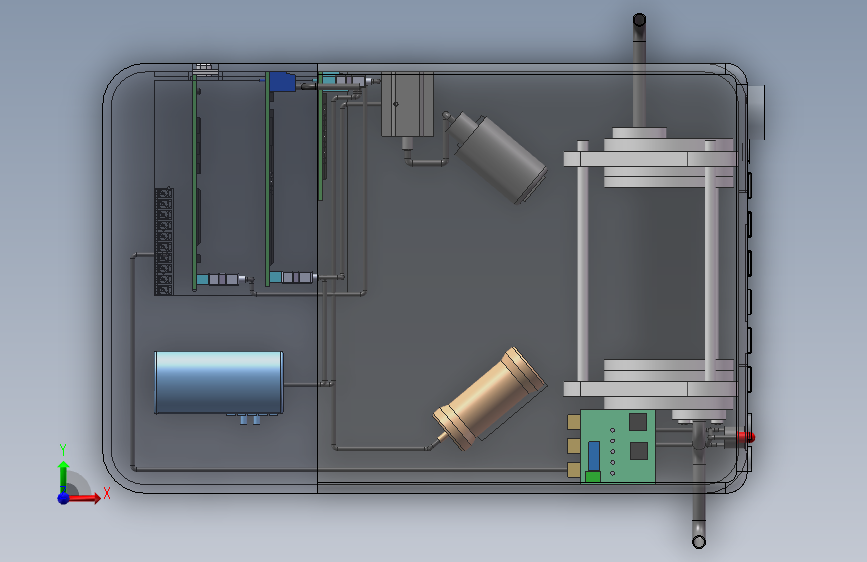Screen dimensions: 867x562
Task: Select the open pipe end protruding at bottom
Action: pos(699,541)
